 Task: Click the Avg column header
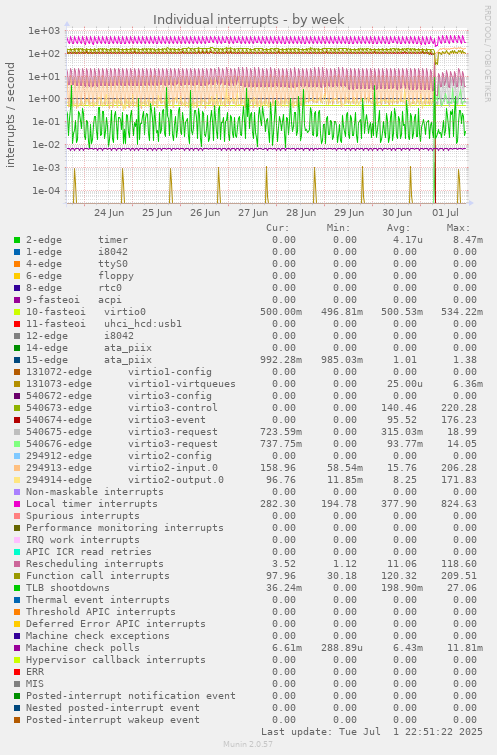[x=398, y=228]
